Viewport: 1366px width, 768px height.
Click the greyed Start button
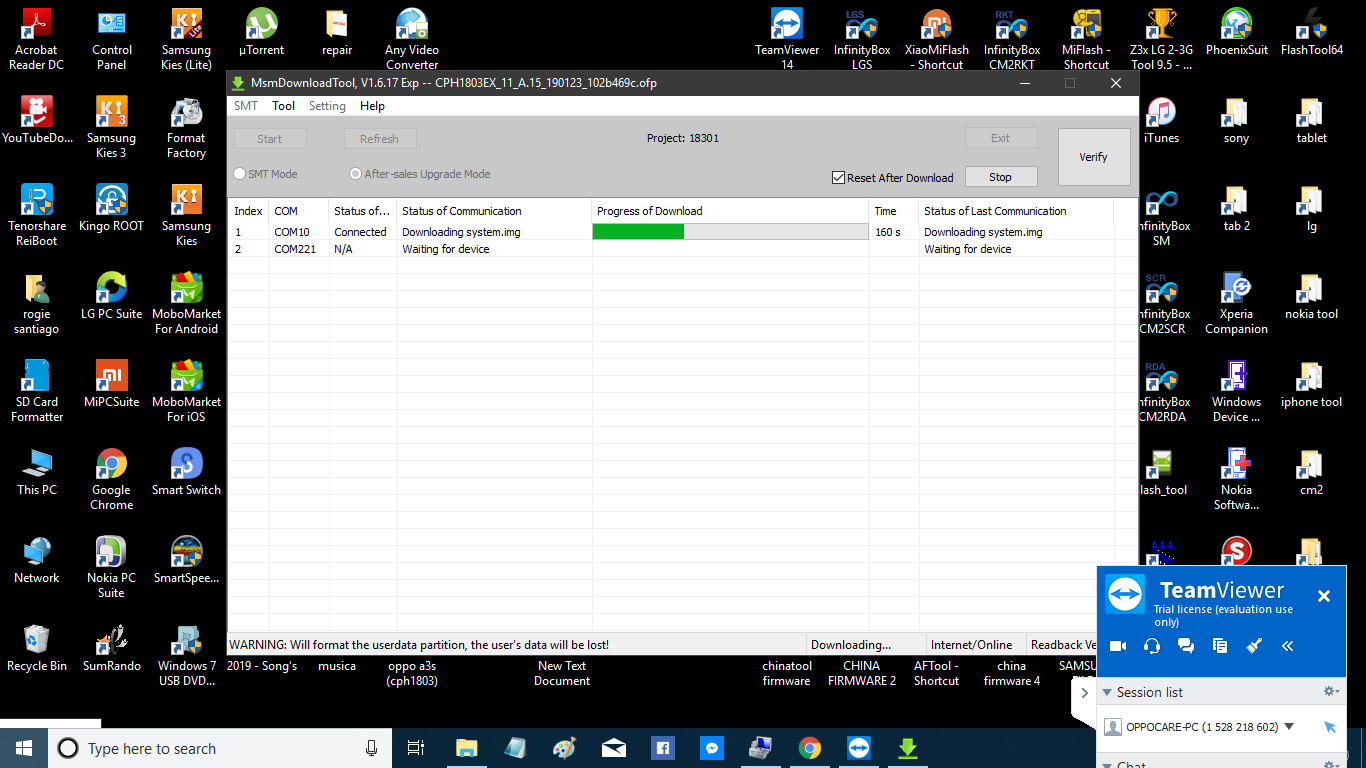(270, 139)
